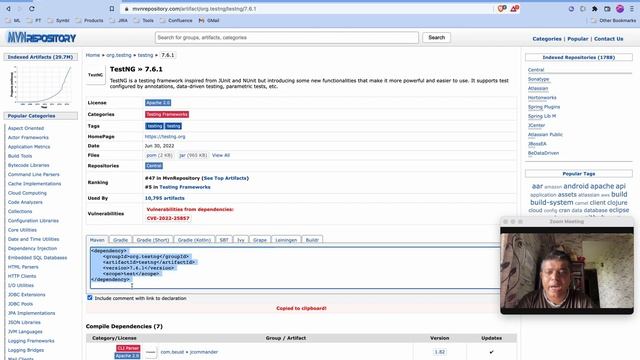Click org.testng in the breadcrumb
Screen dimensions: 640x360
[119, 55]
